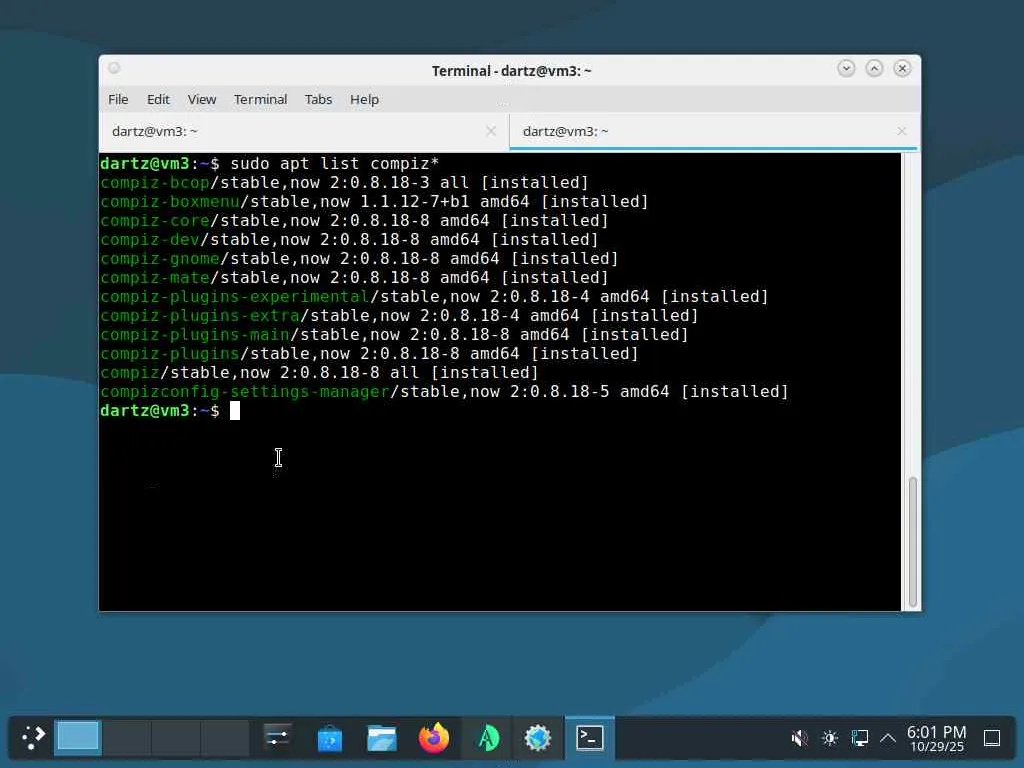Switch to the first virtual desktop
Screen dimensions: 1024x768
(x=78, y=737)
